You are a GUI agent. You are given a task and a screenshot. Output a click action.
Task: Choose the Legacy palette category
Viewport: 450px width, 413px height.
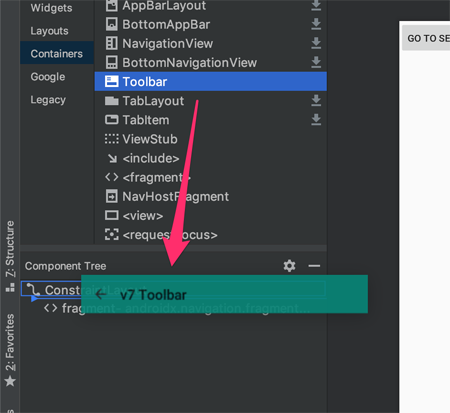[48, 100]
